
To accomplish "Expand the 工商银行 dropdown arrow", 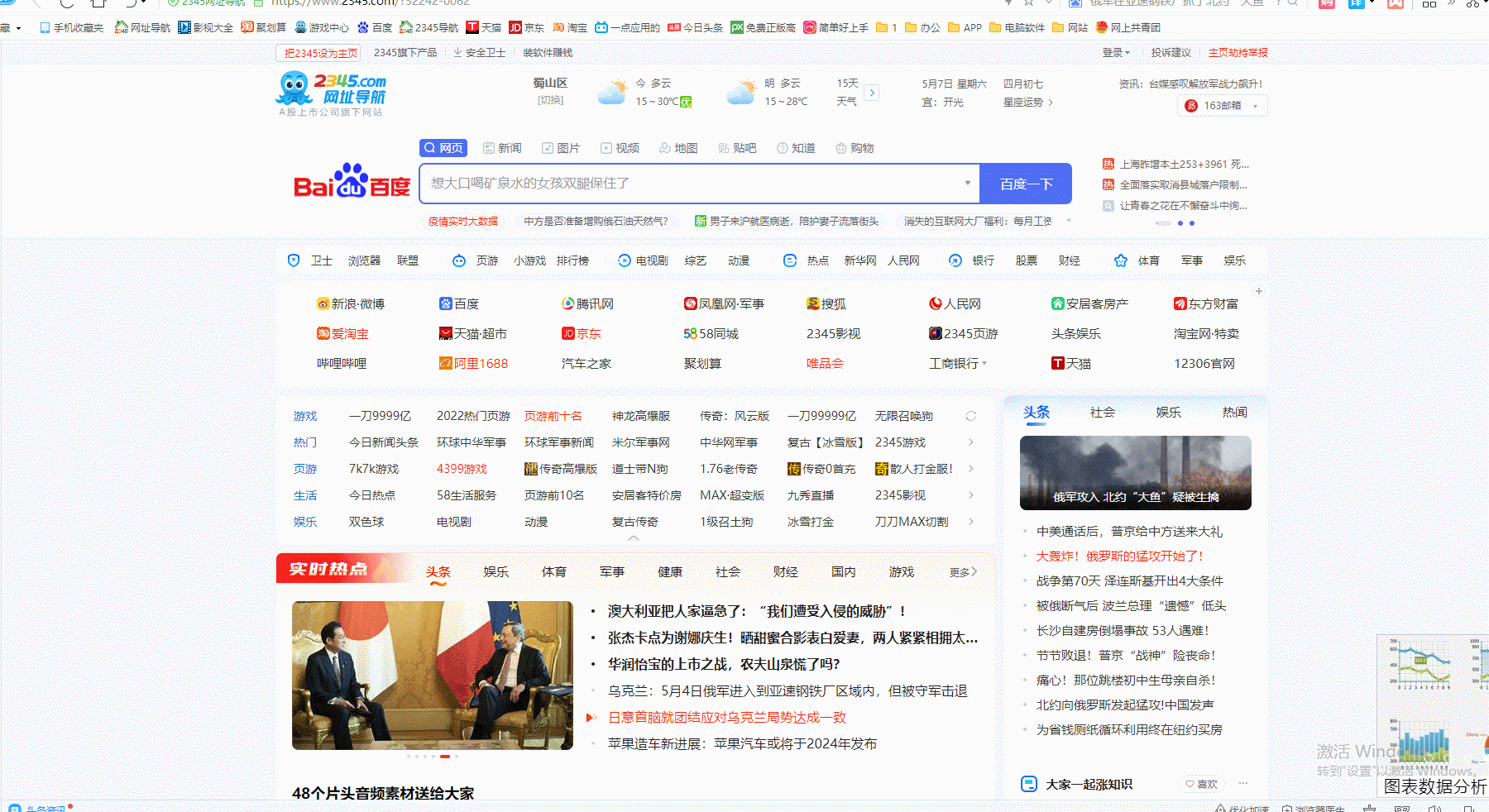I will click(984, 364).
